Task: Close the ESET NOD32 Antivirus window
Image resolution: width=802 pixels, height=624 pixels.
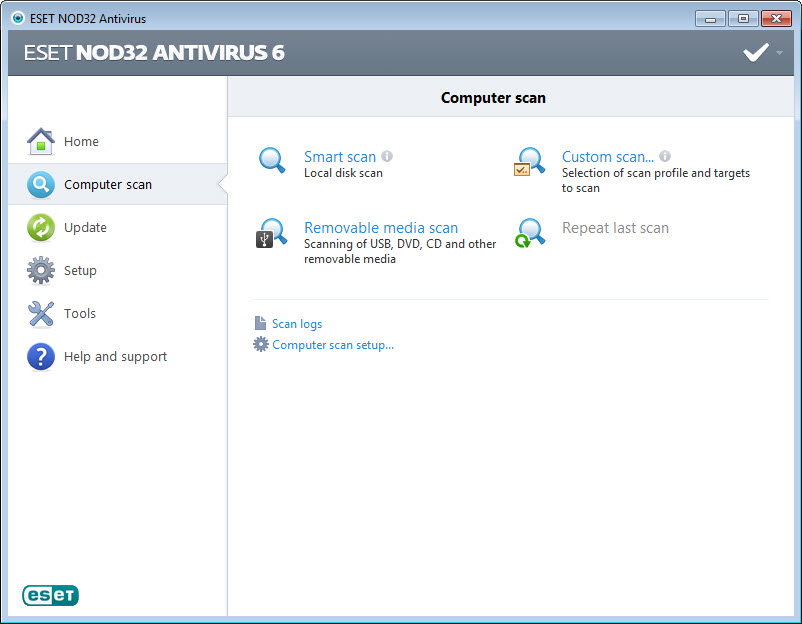Action: click(776, 19)
